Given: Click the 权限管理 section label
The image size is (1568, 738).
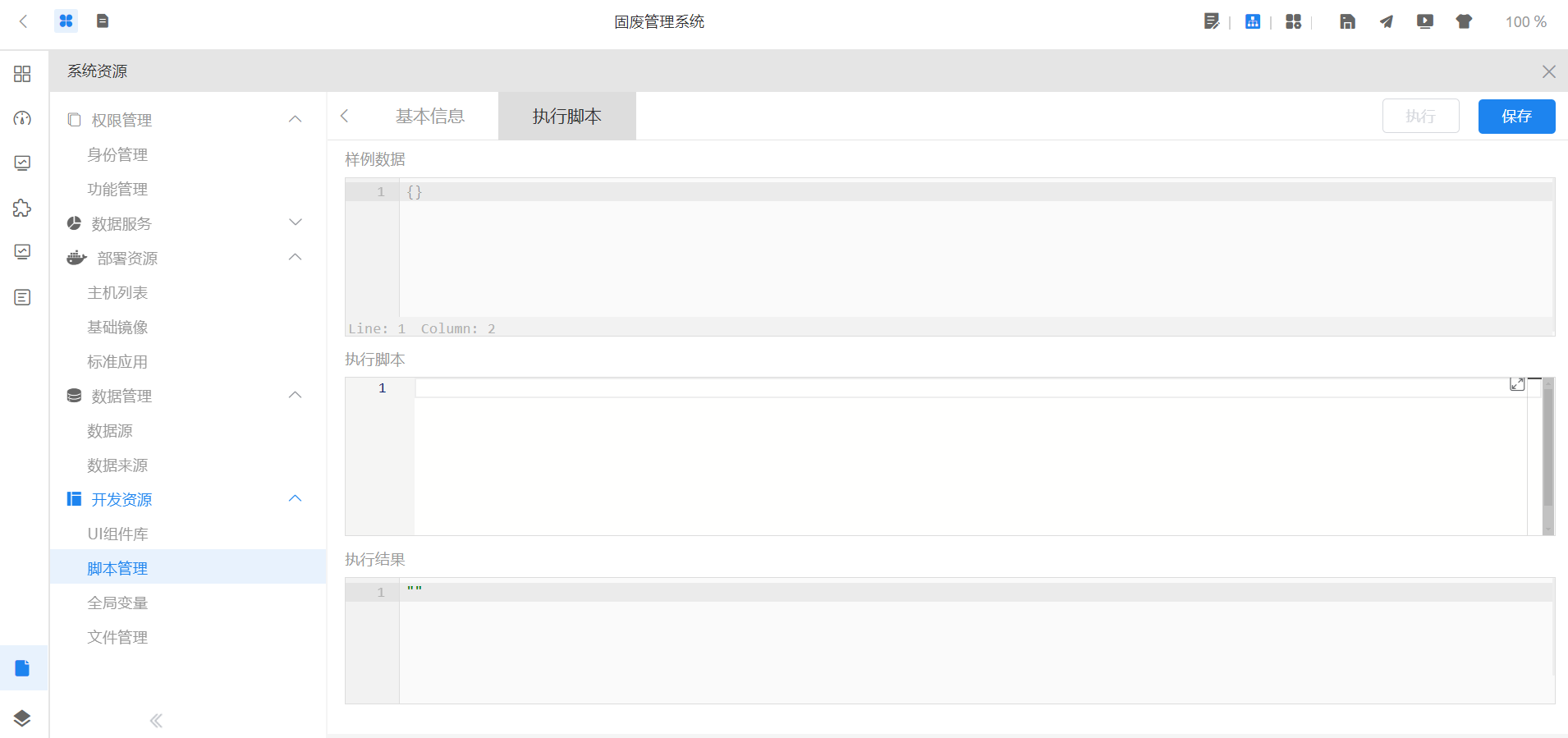Looking at the screenshot, I should pyautogui.click(x=121, y=120).
